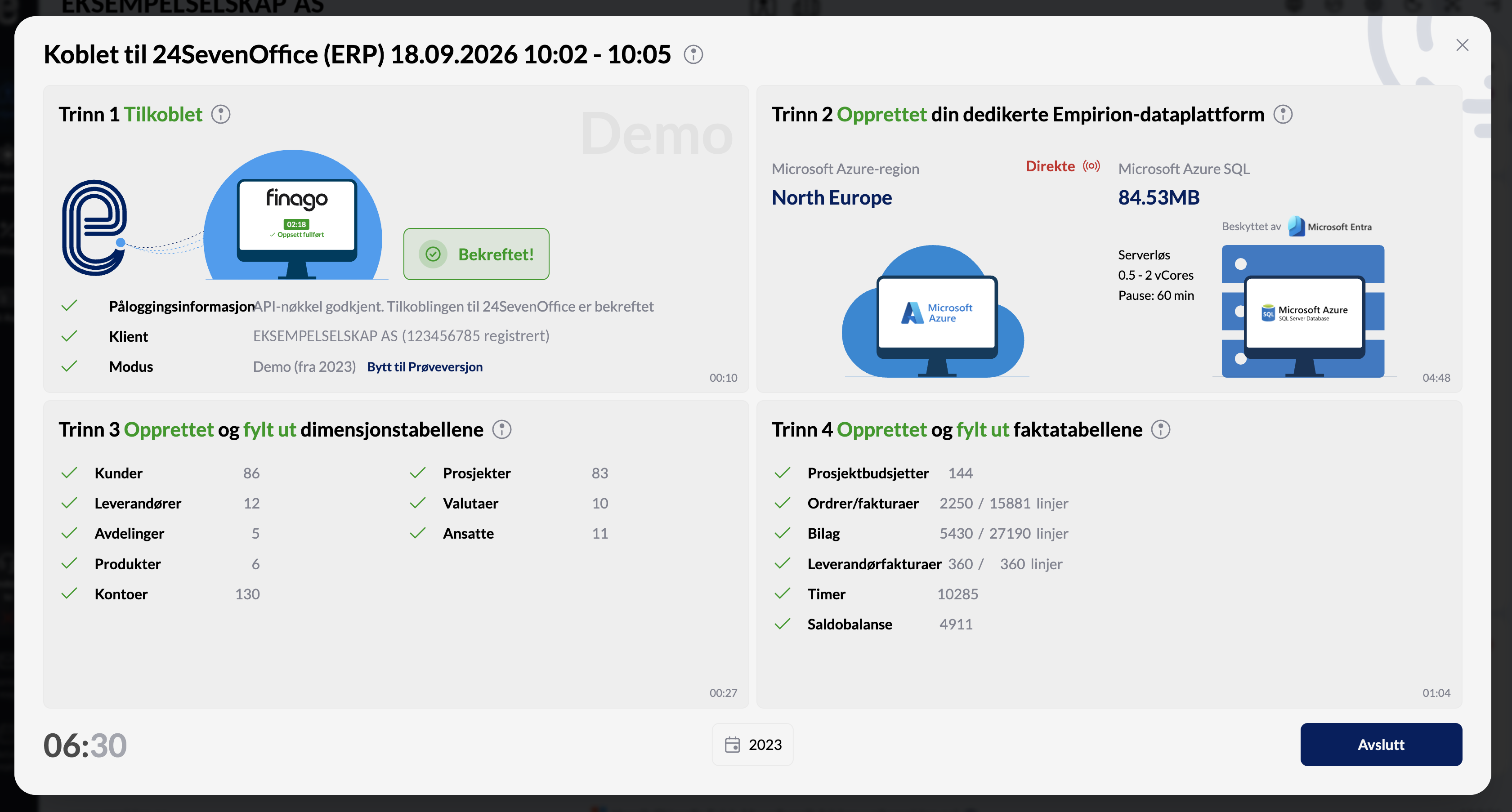
Task: Click the checkmark beside Saldobalanse
Action: pos(782,624)
